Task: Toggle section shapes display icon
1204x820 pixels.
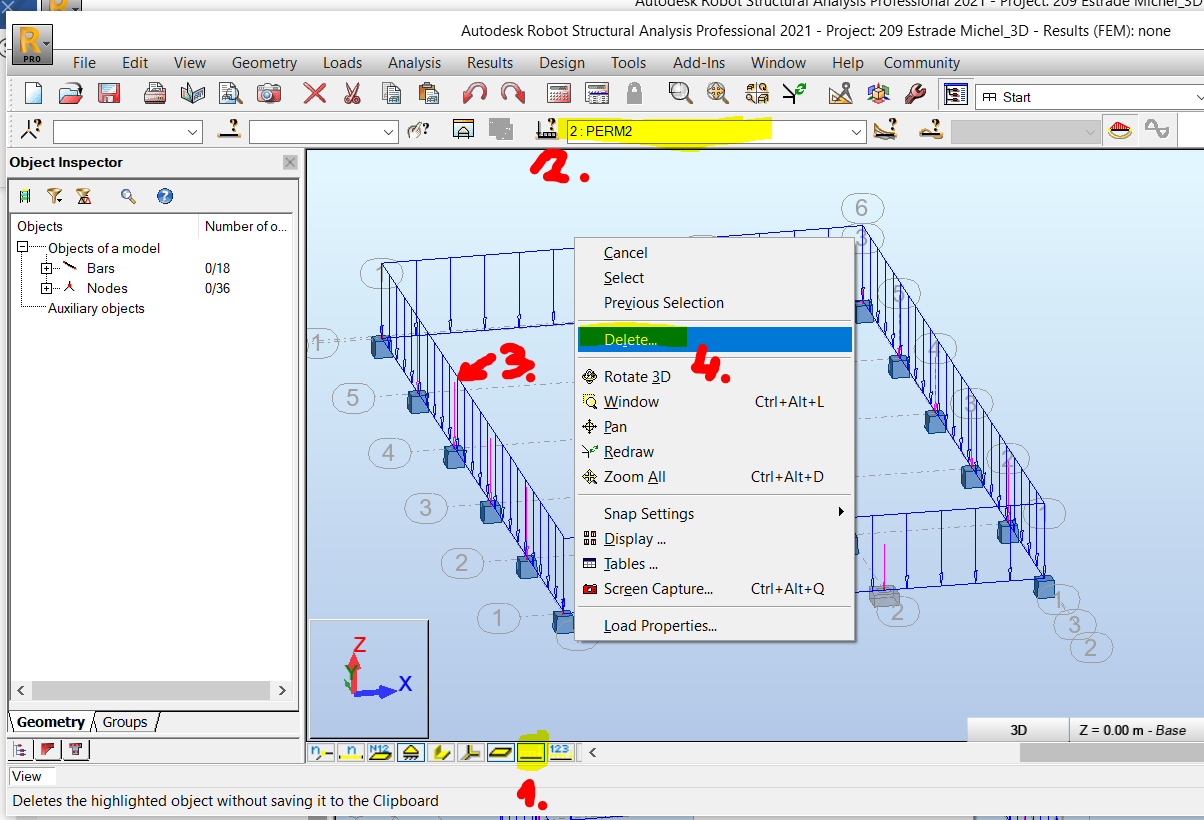Action: click(x=440, y=752)
